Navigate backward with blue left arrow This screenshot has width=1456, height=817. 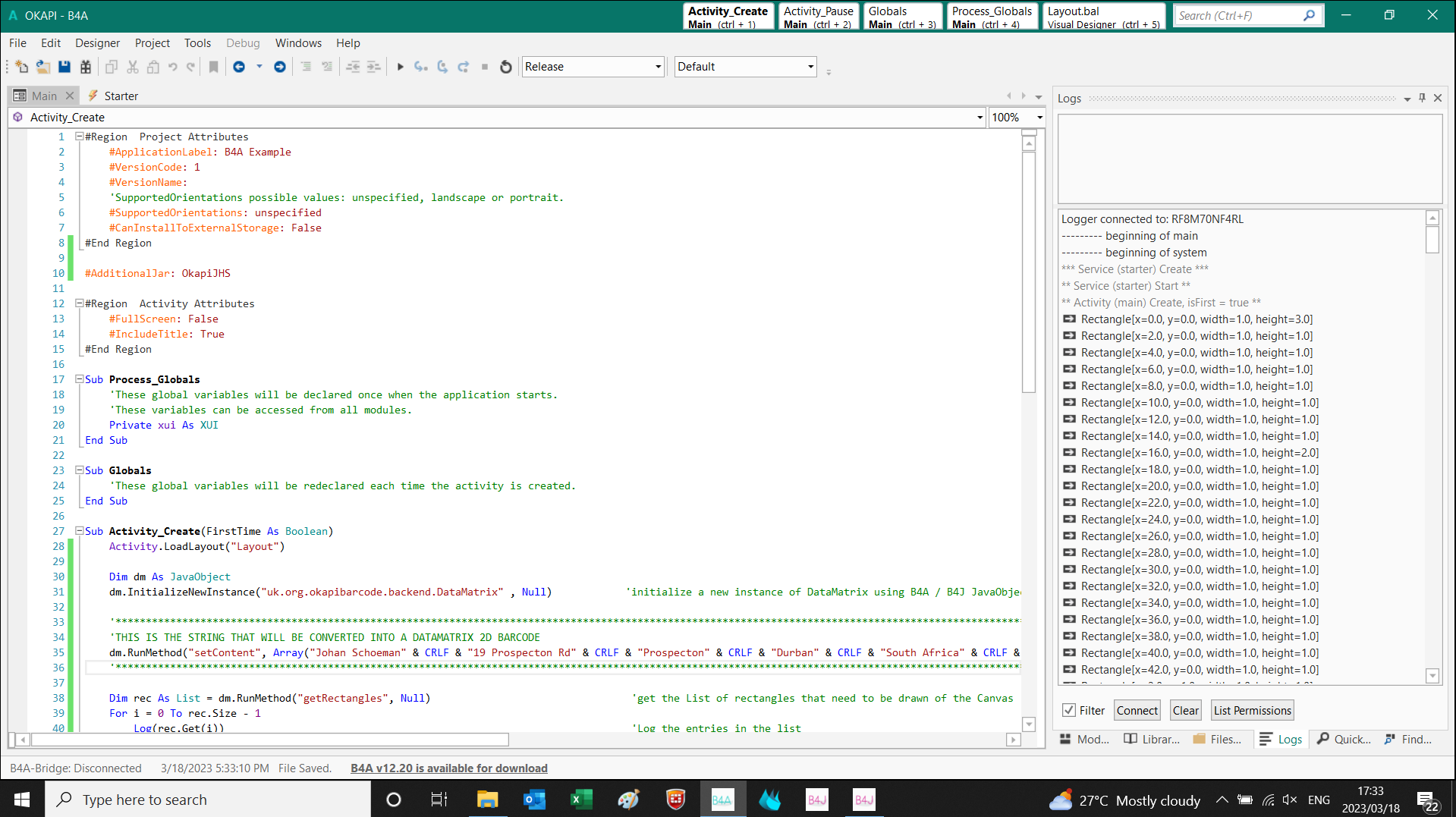point(239,67)
